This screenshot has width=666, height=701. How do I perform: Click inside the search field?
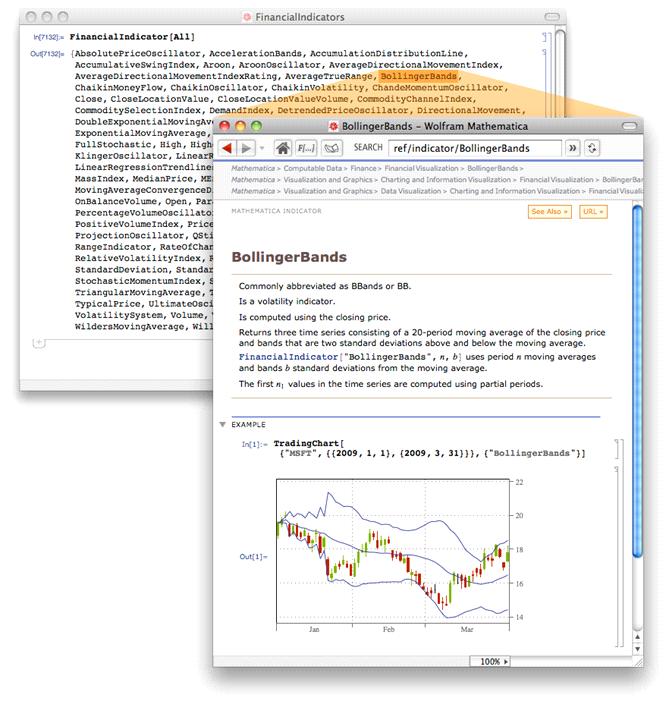coord(474,148)
